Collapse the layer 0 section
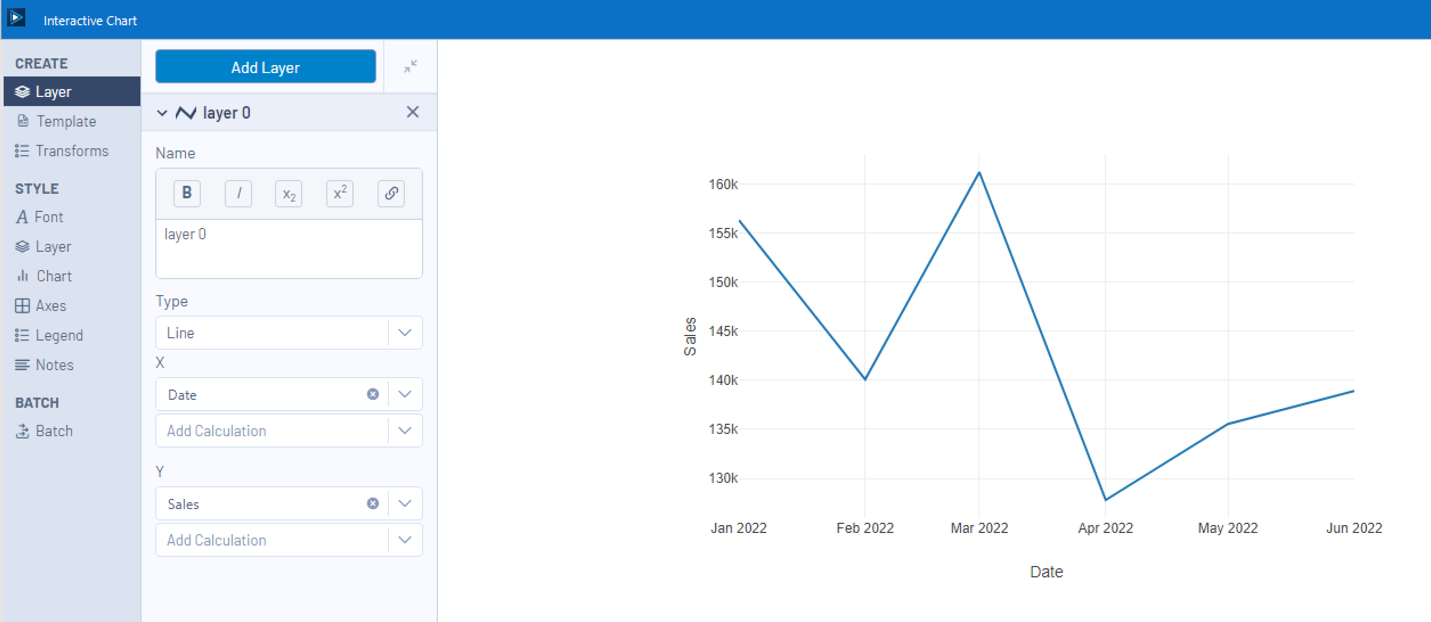 pyautogui.click(x=162, y=112)
